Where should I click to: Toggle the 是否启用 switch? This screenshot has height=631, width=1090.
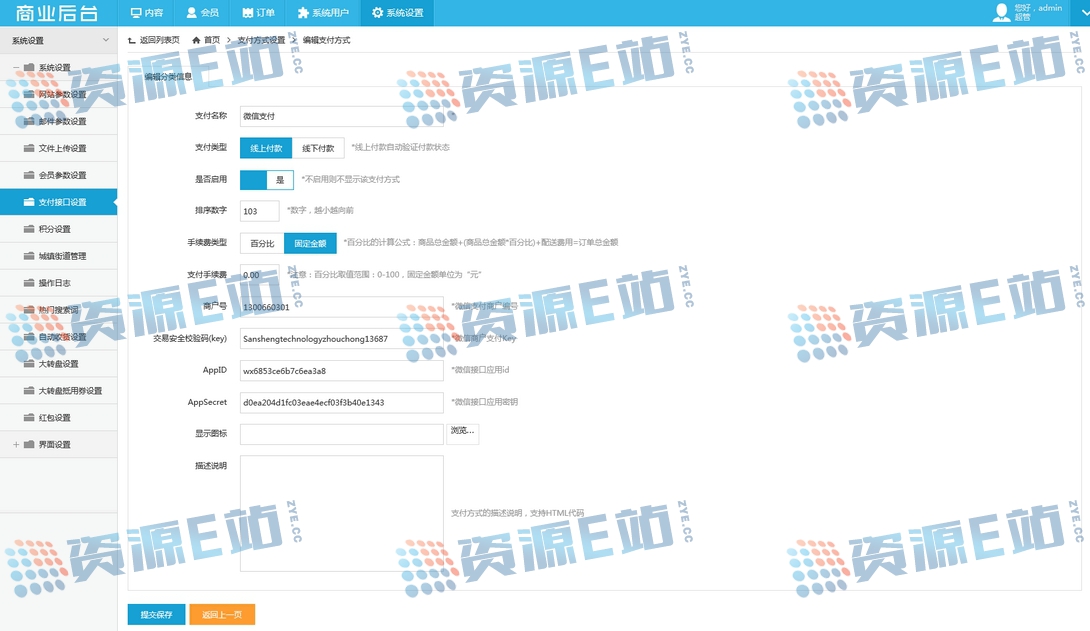pos(267,180)
